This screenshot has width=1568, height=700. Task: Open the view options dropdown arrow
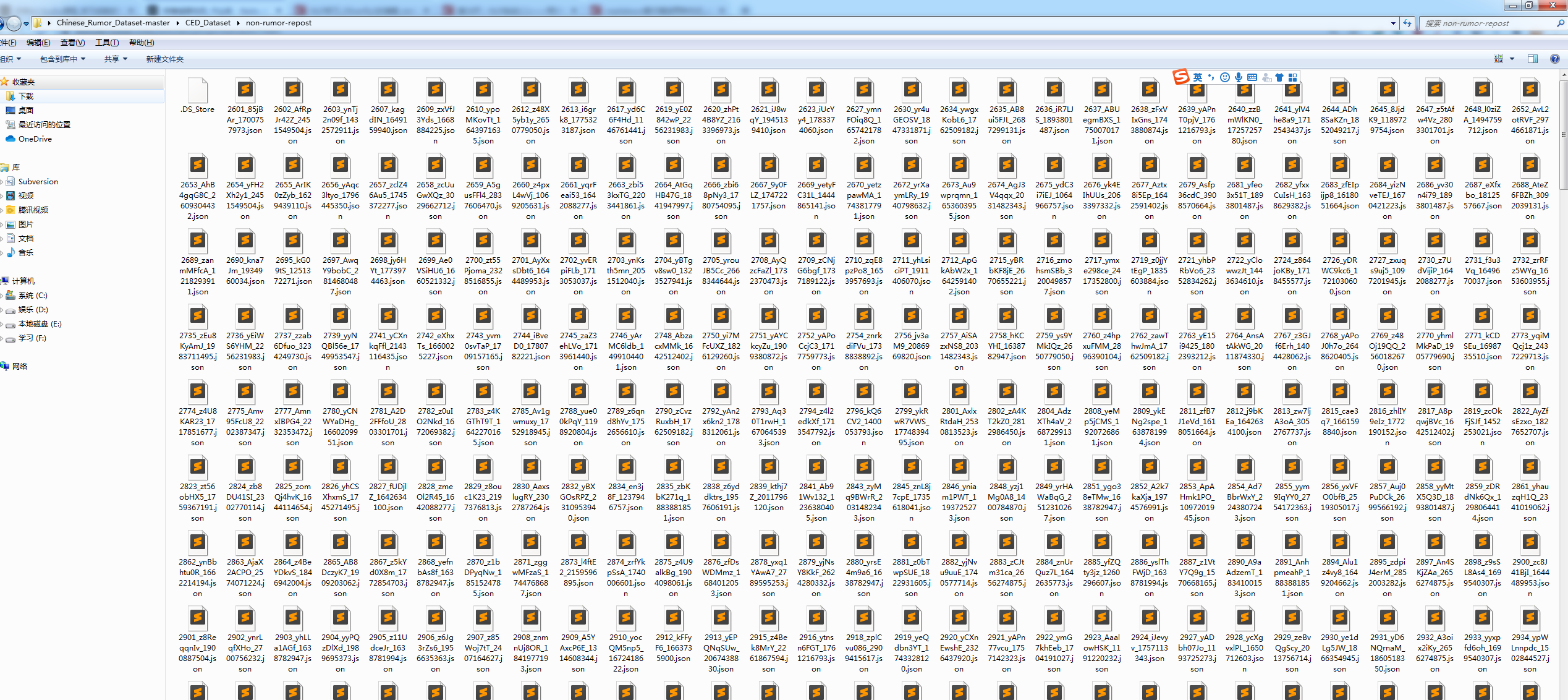[x=1512, y=59]
